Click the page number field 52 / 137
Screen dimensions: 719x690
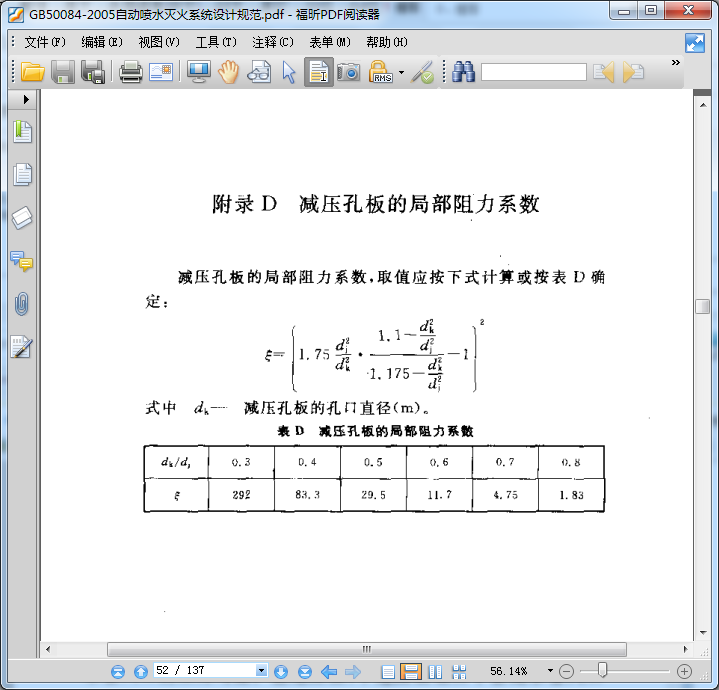click(x=205, y=671)
